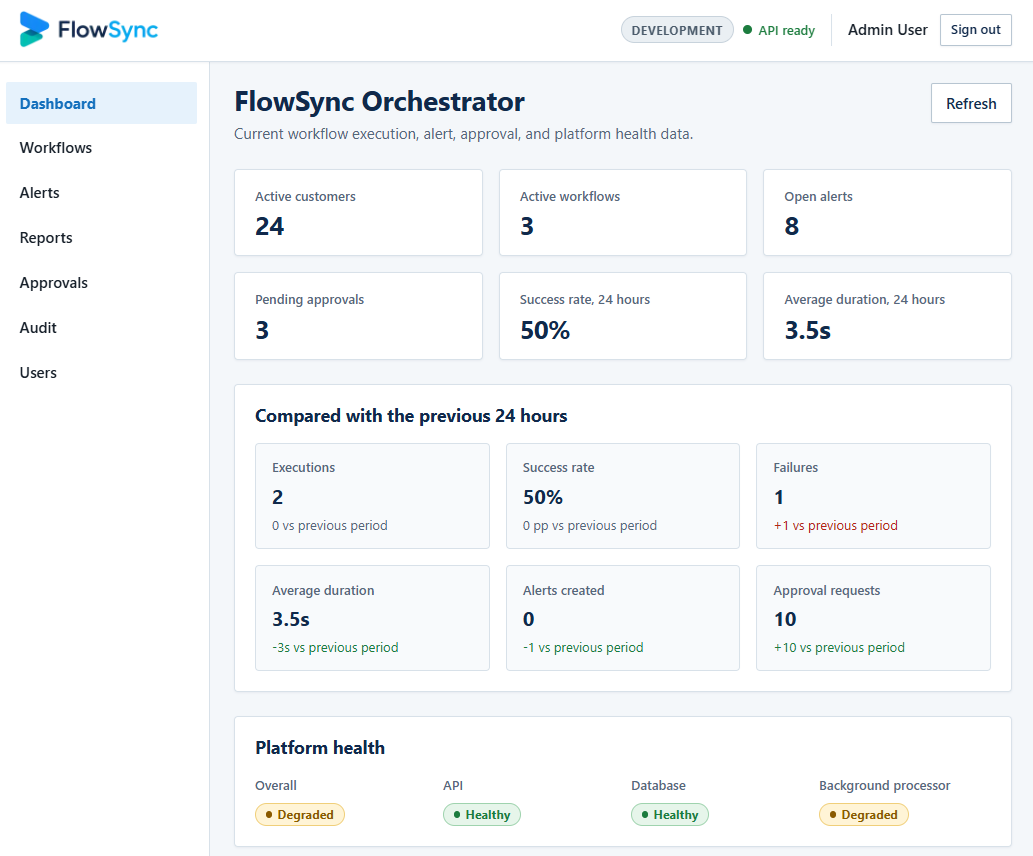Open the Audit sidebar item
The height and width of the screenshot is (856, 1033).
pos(101,328)
